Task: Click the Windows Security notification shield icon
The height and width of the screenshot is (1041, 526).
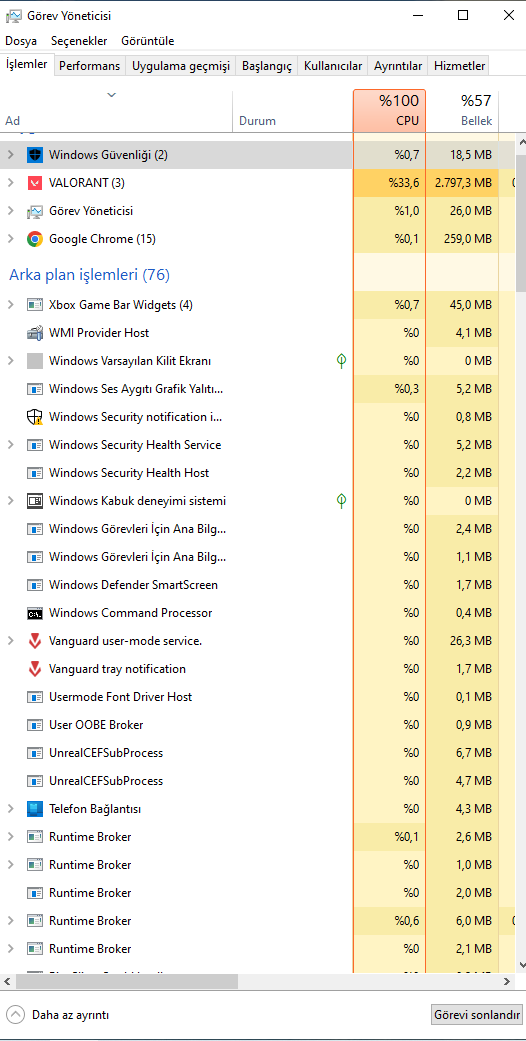Action: point(35,417)
